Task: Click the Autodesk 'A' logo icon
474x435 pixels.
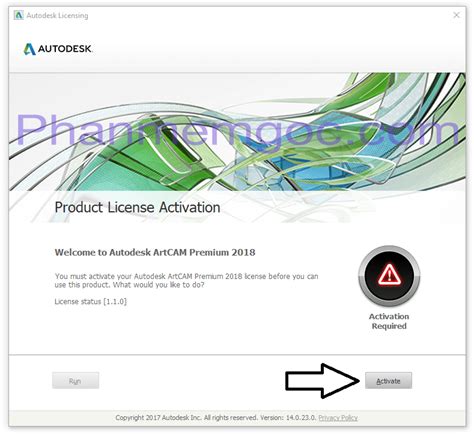Action: (29, 49)
